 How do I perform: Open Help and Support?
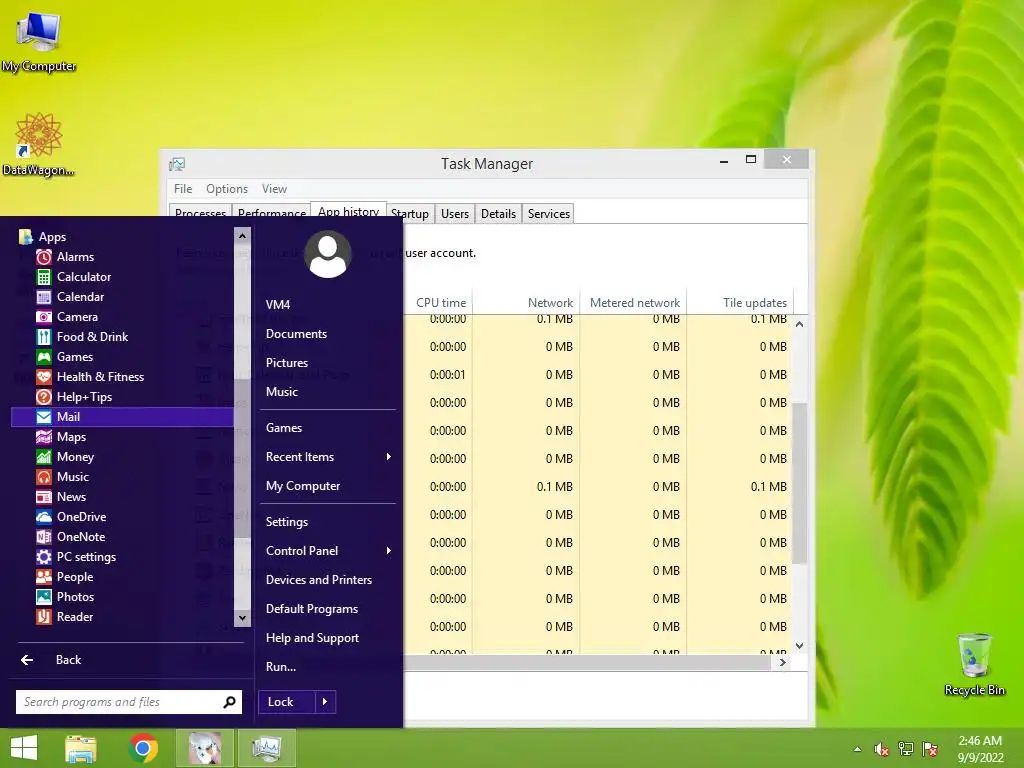pyautogui.click(x=312, y=638)
